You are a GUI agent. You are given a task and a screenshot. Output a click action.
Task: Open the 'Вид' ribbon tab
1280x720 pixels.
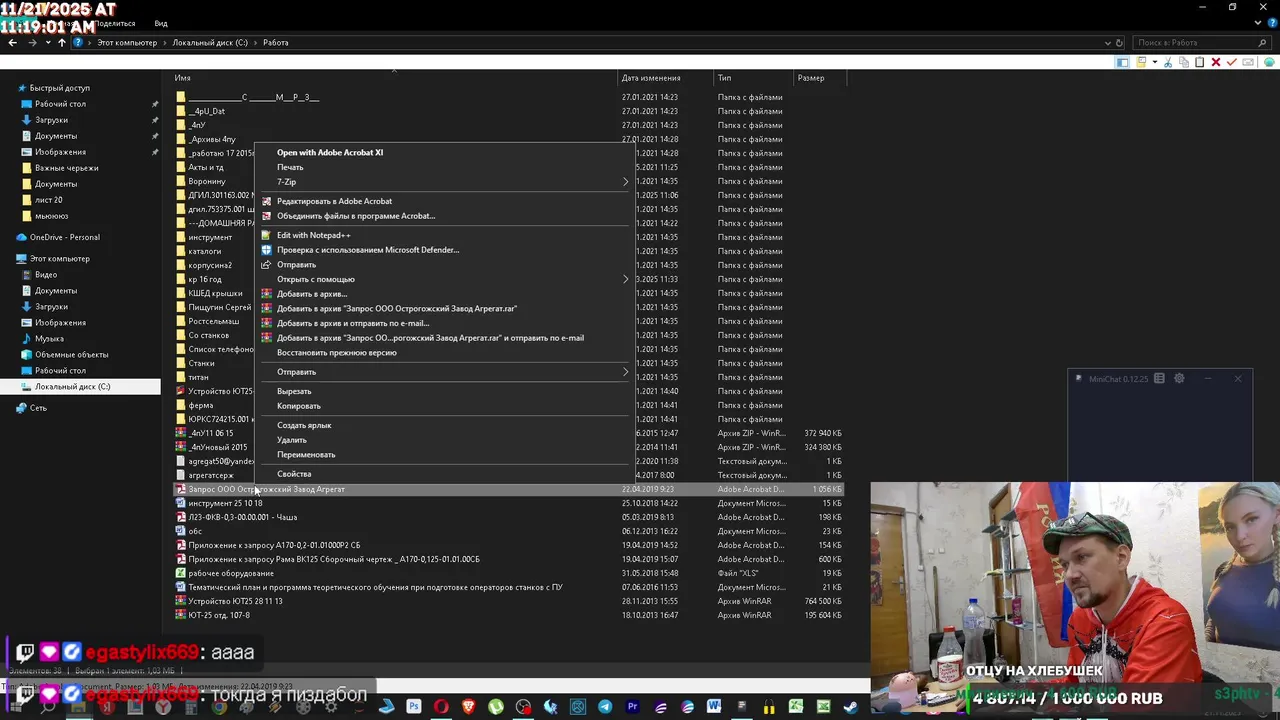(161, 23)
